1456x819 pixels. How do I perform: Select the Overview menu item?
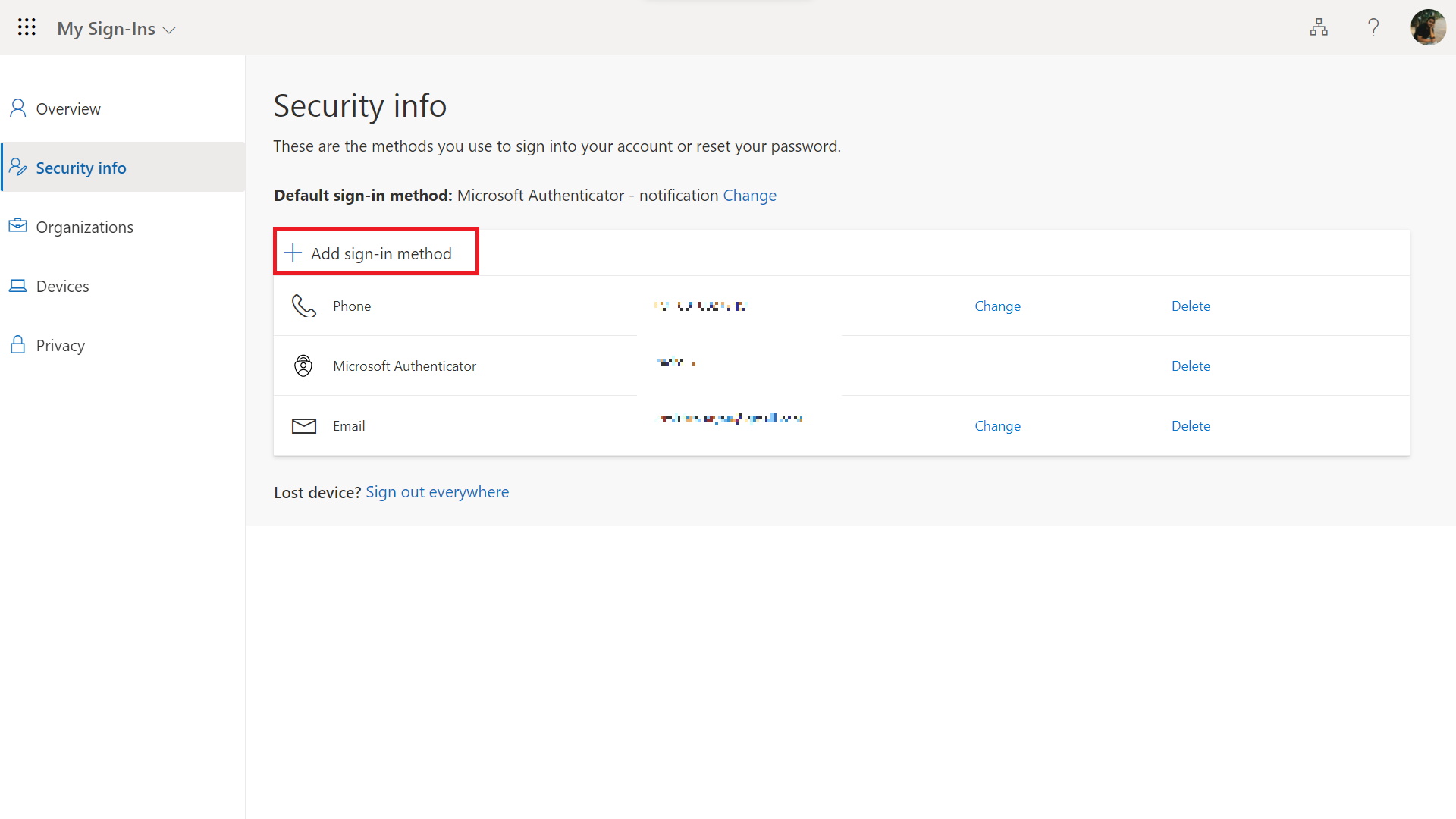tap(68, 108)
